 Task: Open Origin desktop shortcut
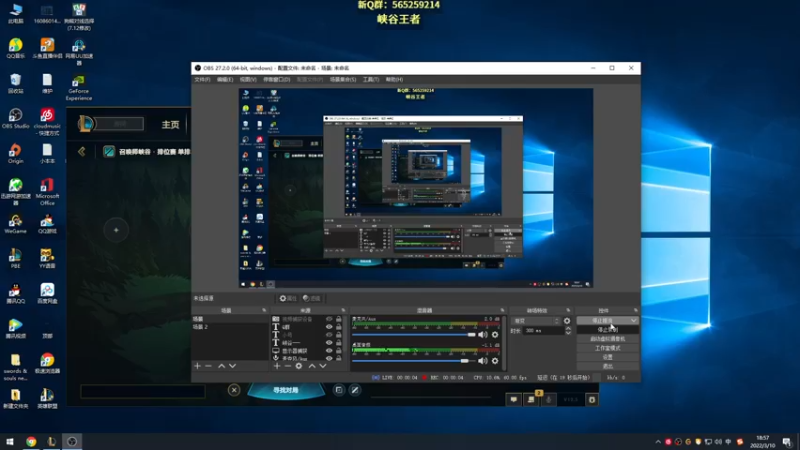pos(15,154)
